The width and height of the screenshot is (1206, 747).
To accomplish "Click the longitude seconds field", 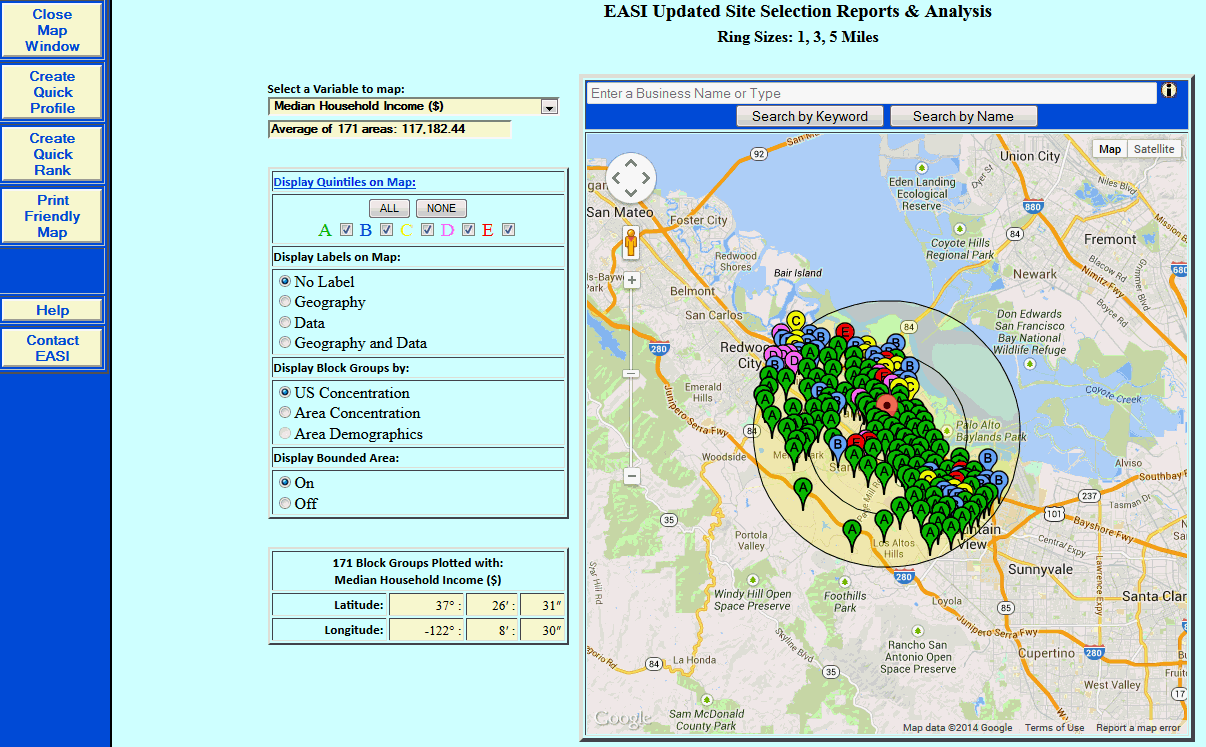I will [542, 630].
